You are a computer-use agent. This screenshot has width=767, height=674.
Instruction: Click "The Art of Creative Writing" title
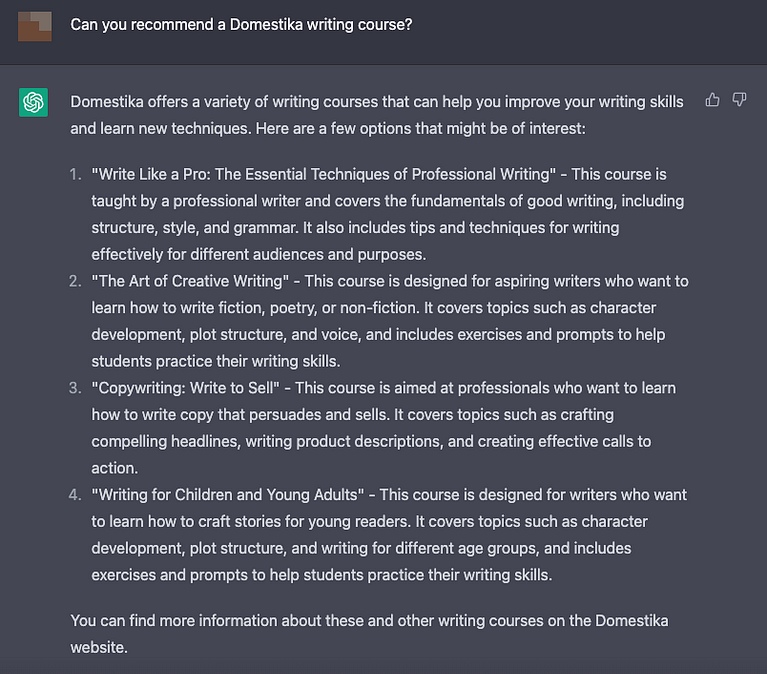pos(190,281)
